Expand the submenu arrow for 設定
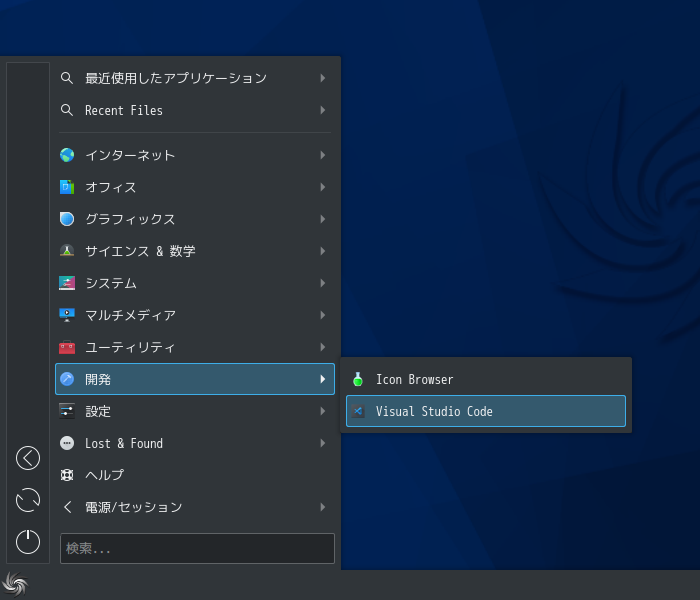 pyautogui.click(x=323, y=411)
